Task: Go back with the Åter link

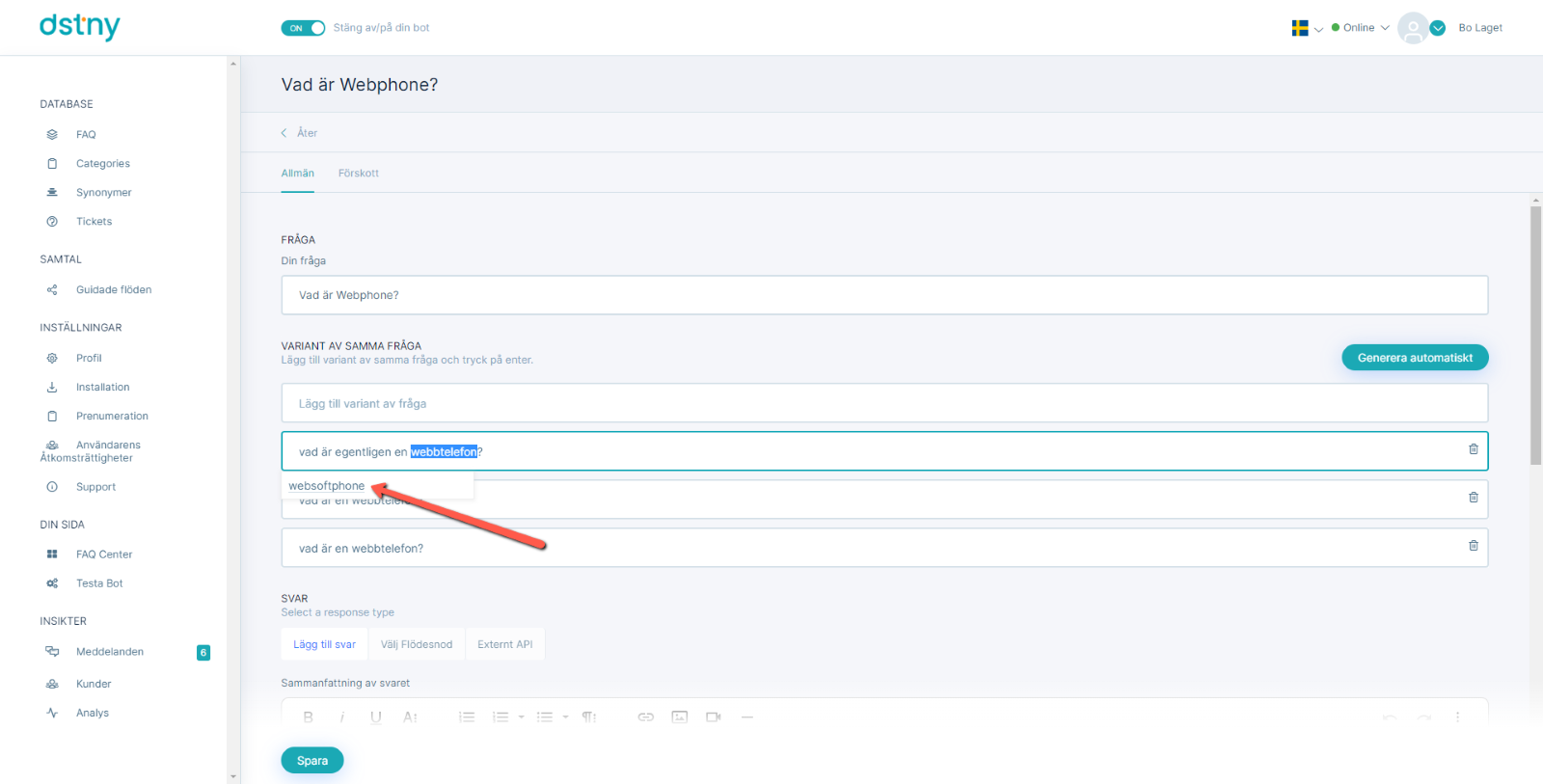Action: [x=300, y=133]
